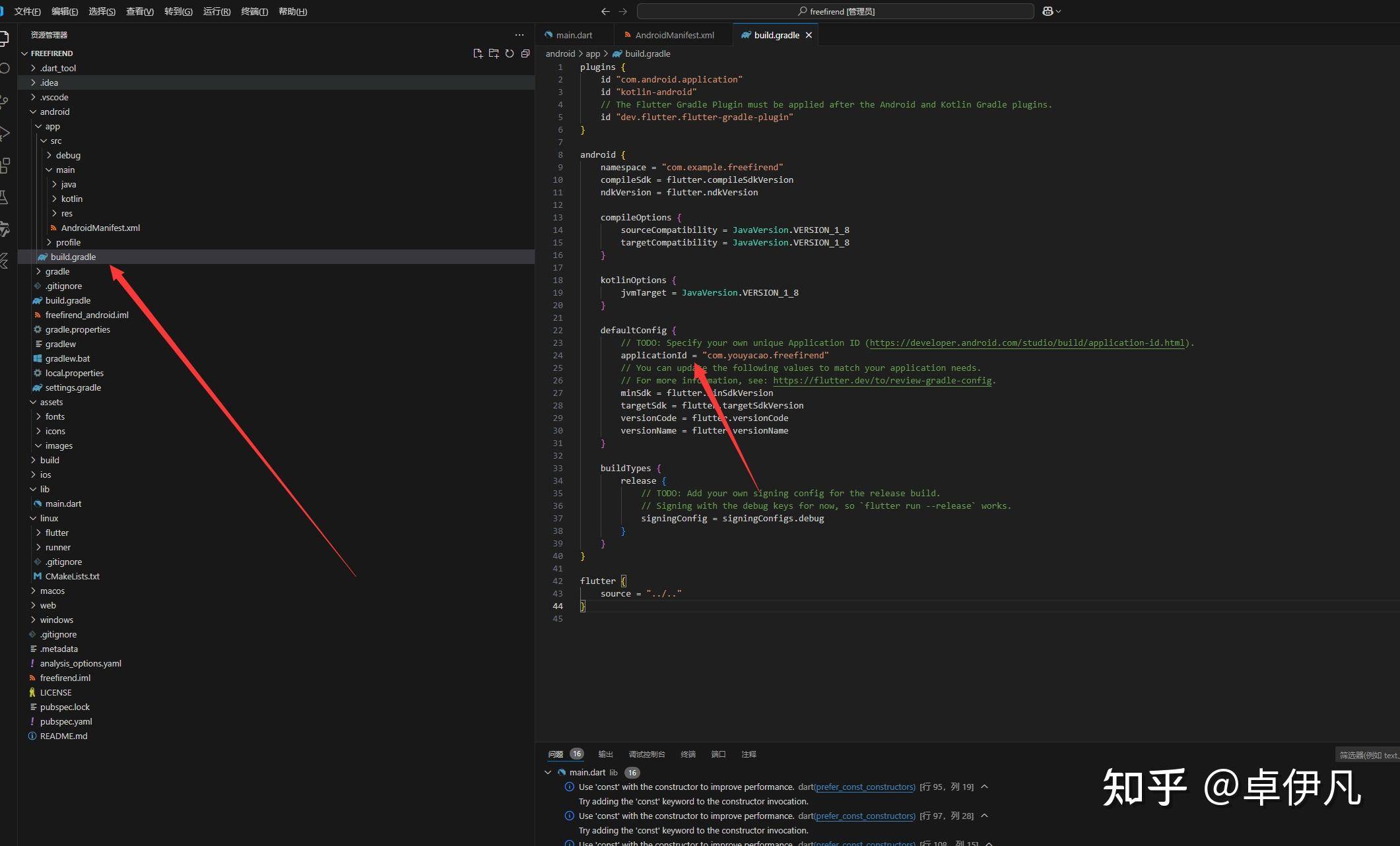
Task: Expand the ios folder
Action: pyautogui.click(x=33, y=474)
